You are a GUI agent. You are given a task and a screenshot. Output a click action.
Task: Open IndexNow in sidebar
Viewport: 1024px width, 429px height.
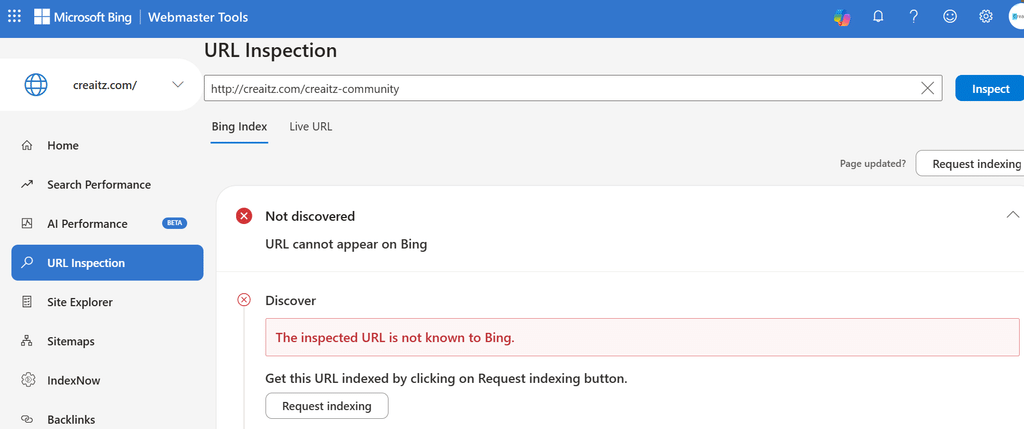tap(107, 381)
